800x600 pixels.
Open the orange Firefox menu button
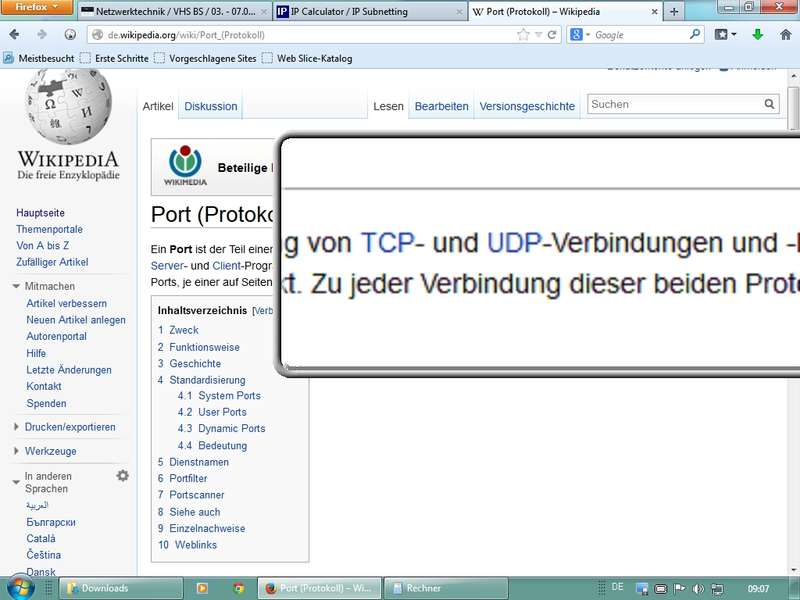pos(36,7)
